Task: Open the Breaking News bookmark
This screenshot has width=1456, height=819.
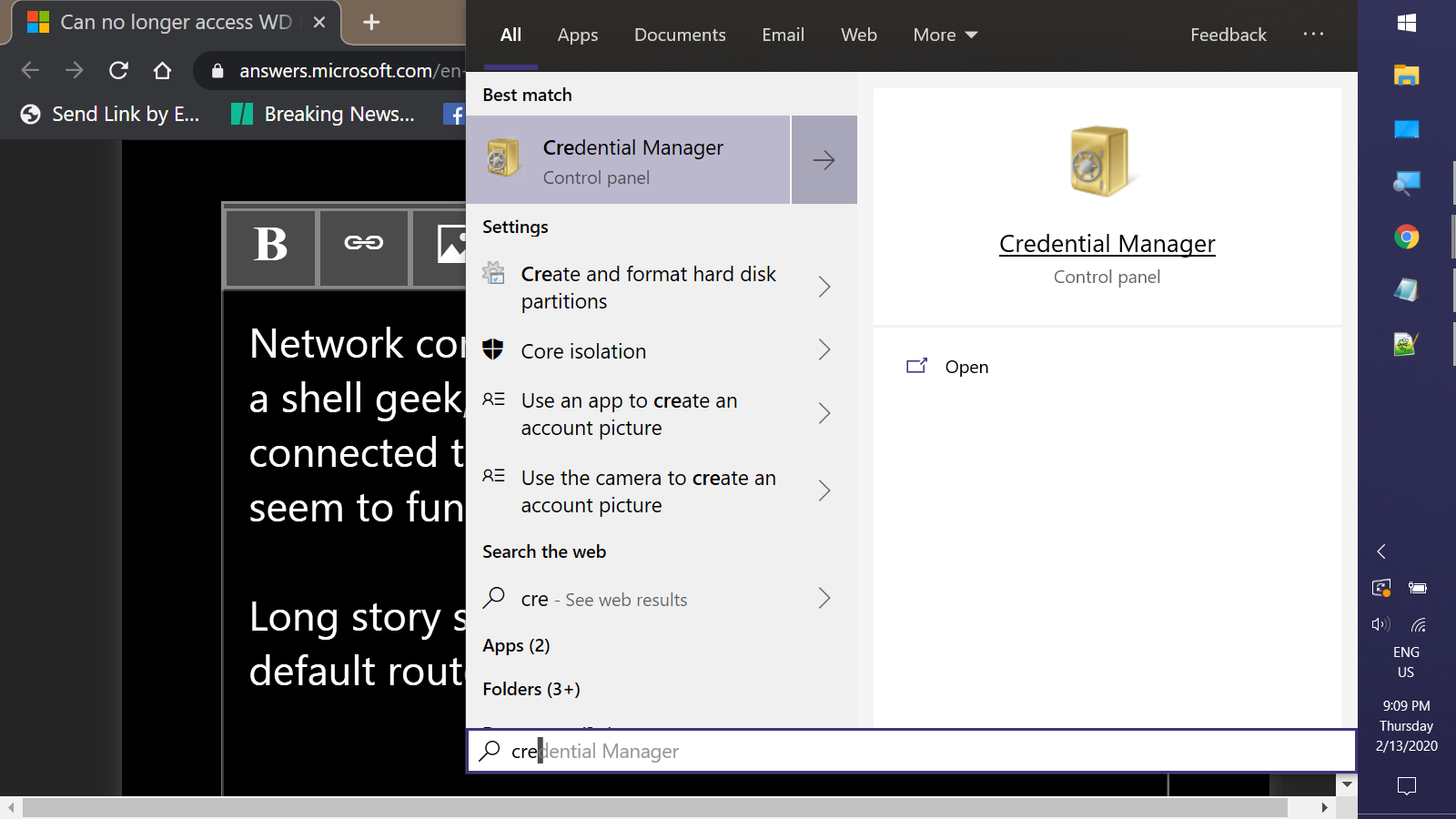Action: 323,114
